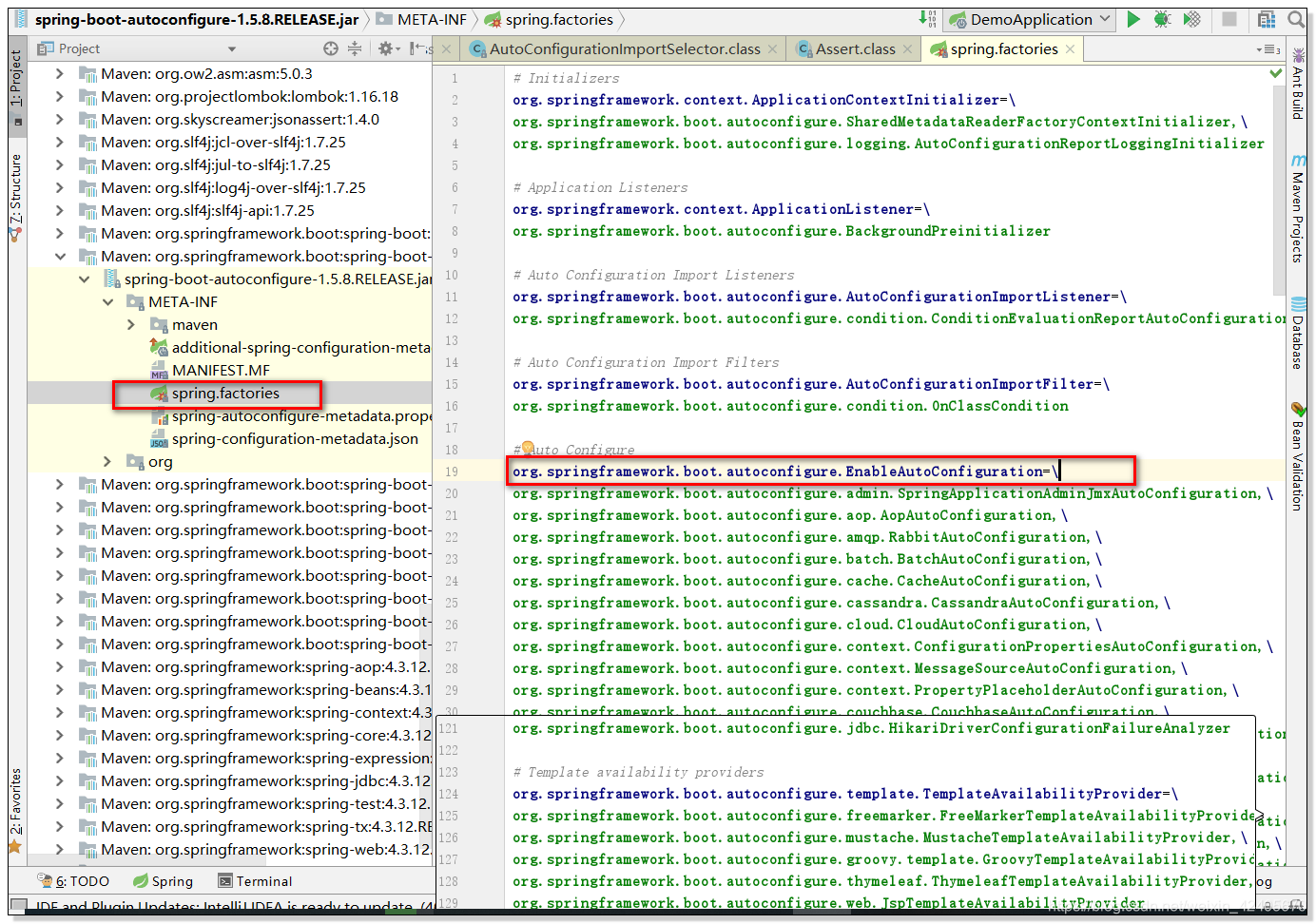Image resolution: width=1316 pixels, height=924 pixels.
Task: Open the Project Structure dialog icon
Action: (x=1267, y=19)
